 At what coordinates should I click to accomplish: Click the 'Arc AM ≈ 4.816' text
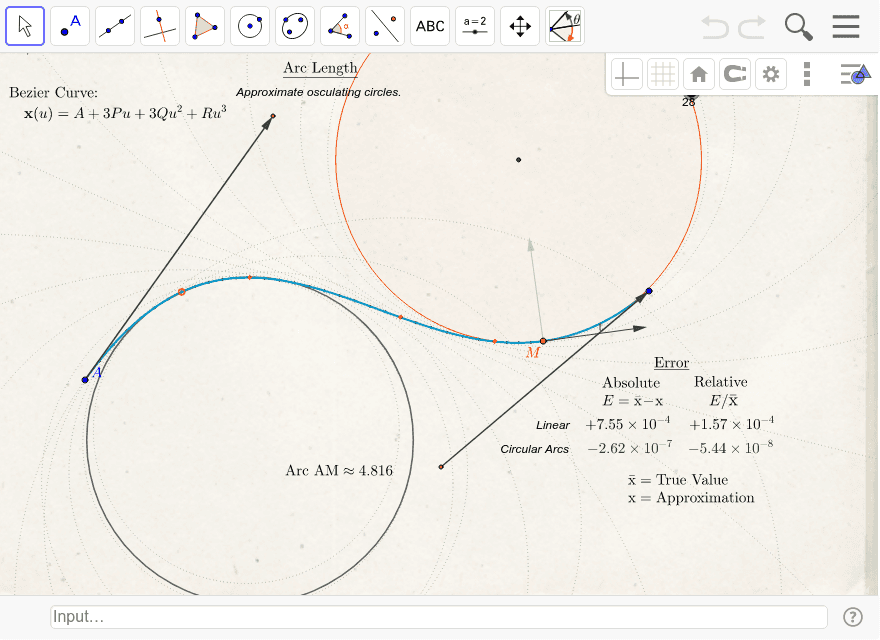coord(339,470)
